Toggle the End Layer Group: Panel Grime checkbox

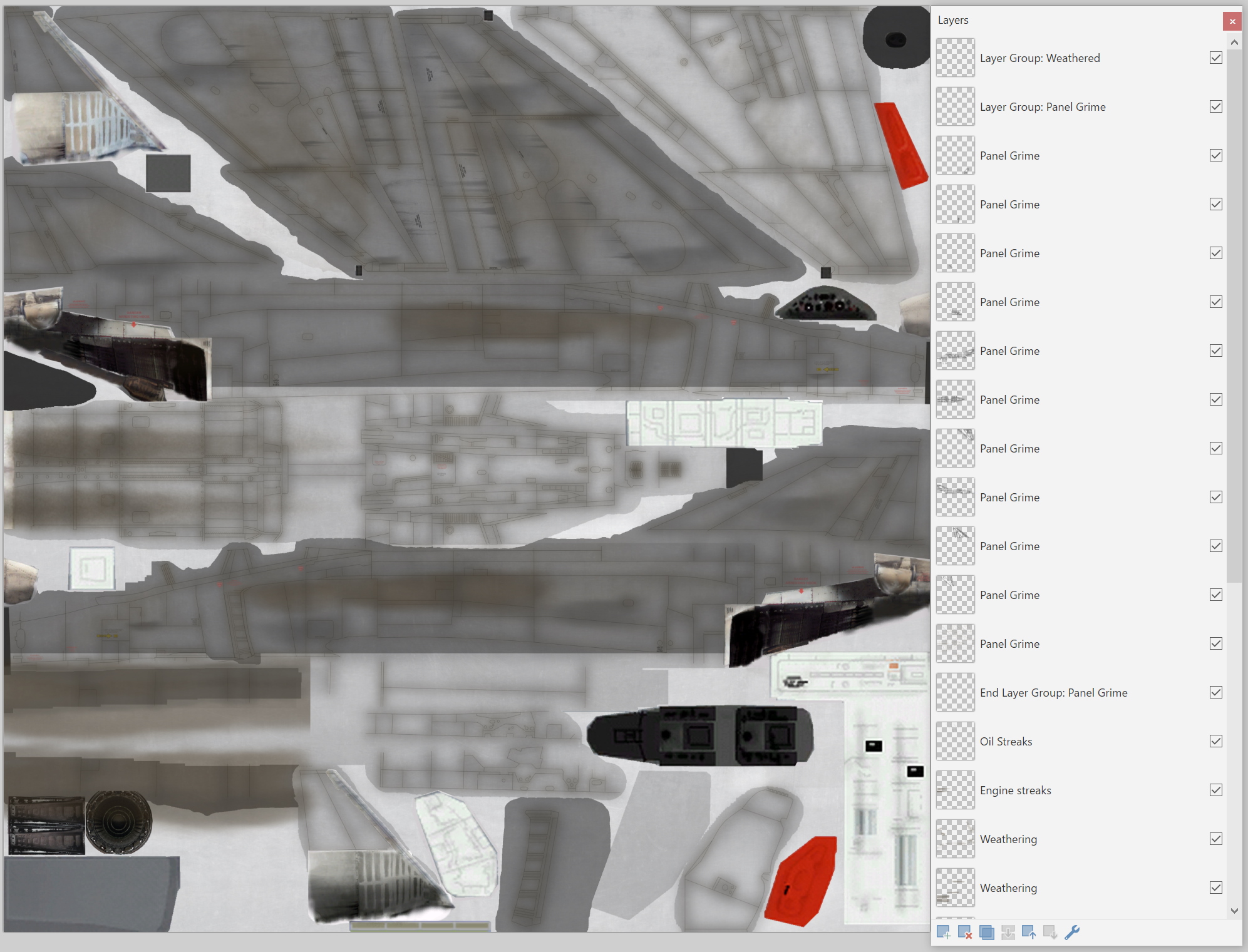(x=1215, y=692)
